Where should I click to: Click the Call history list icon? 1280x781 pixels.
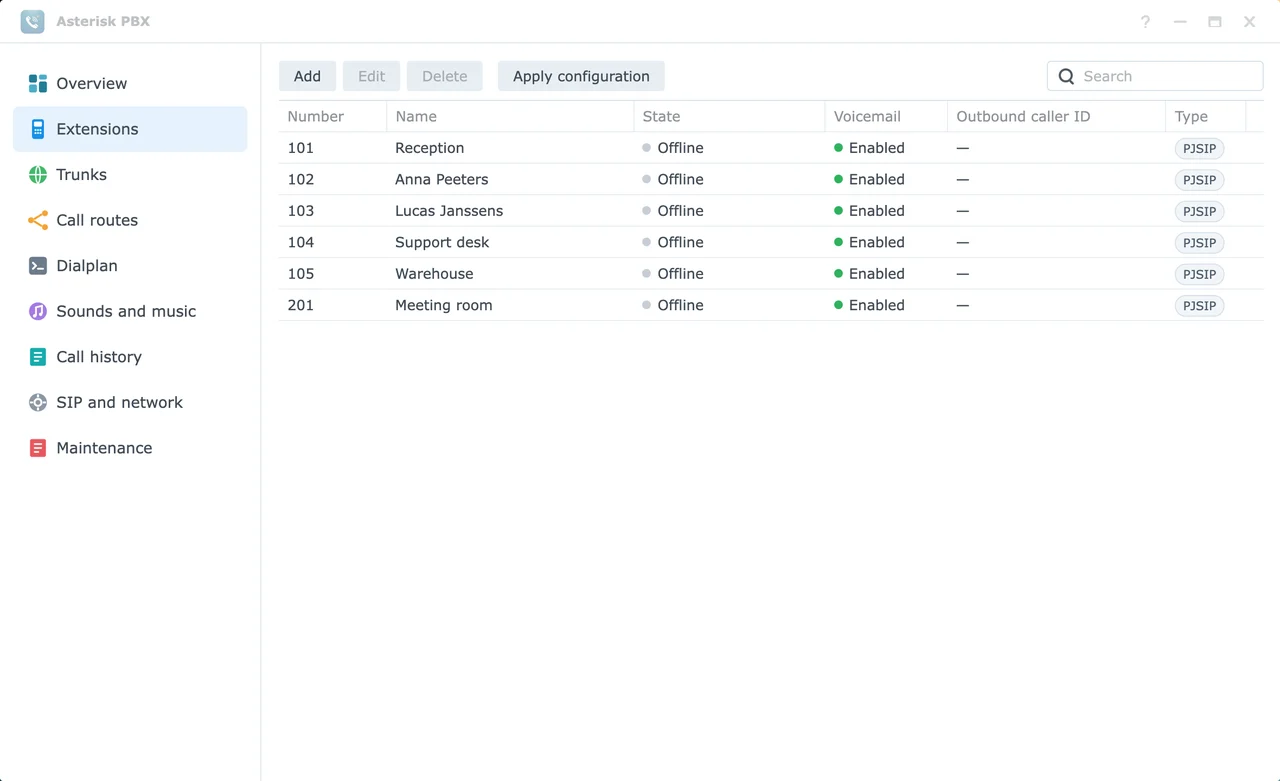point(38,357)
